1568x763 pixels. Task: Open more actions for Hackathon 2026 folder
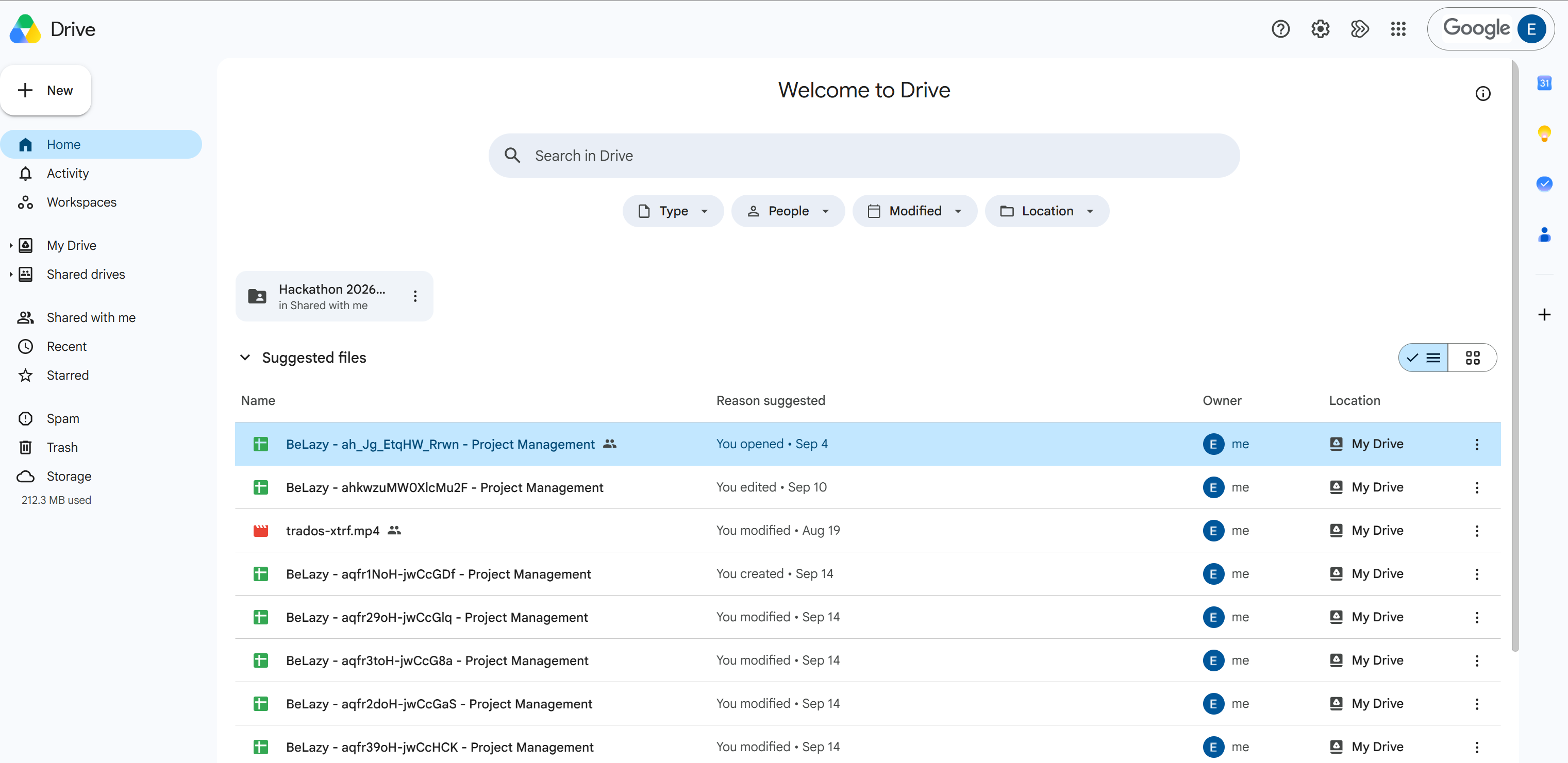click(x=415, y=296)
